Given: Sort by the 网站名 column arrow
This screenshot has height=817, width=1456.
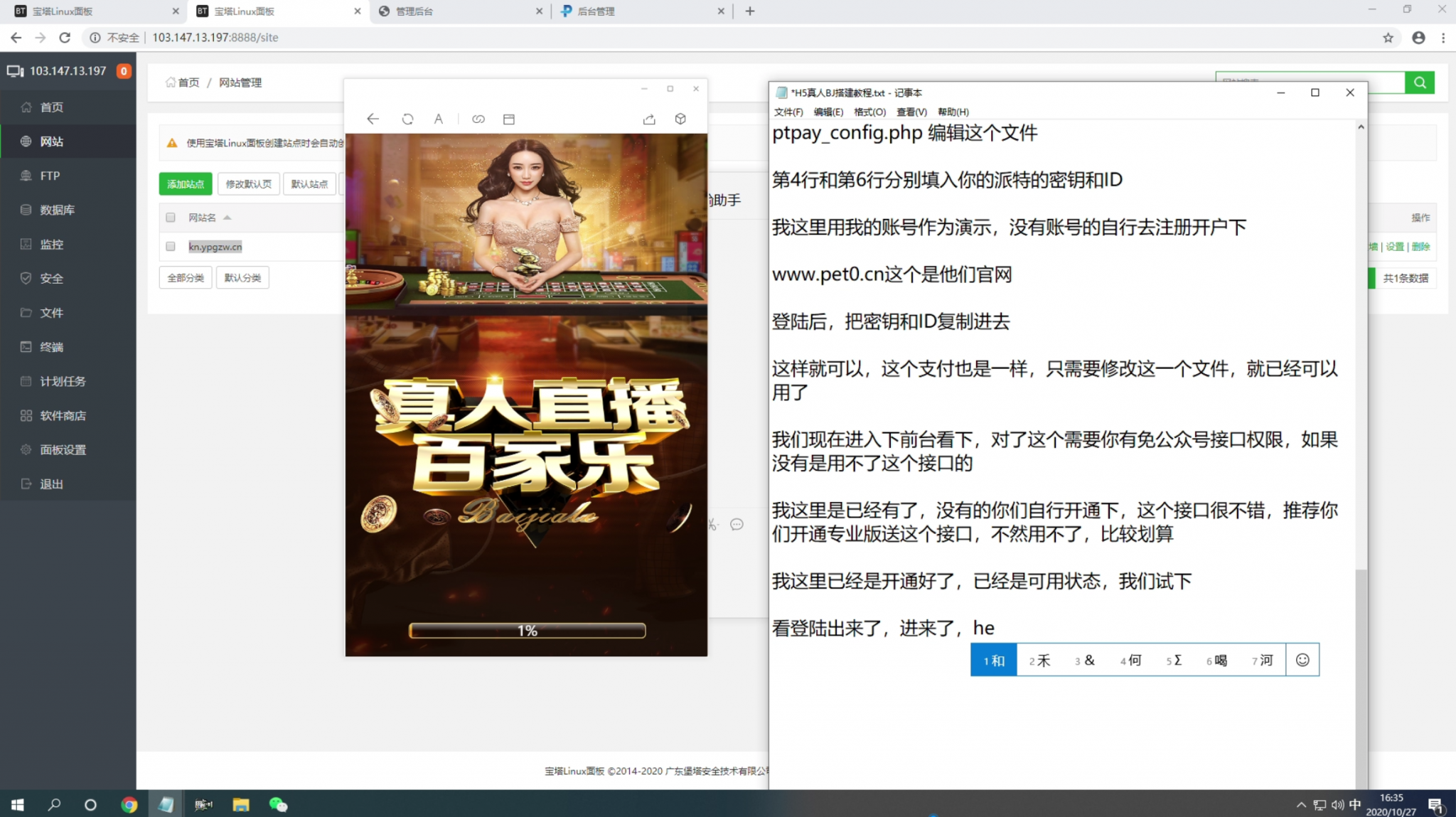Looking at the screenshot, I should [227, 218].
